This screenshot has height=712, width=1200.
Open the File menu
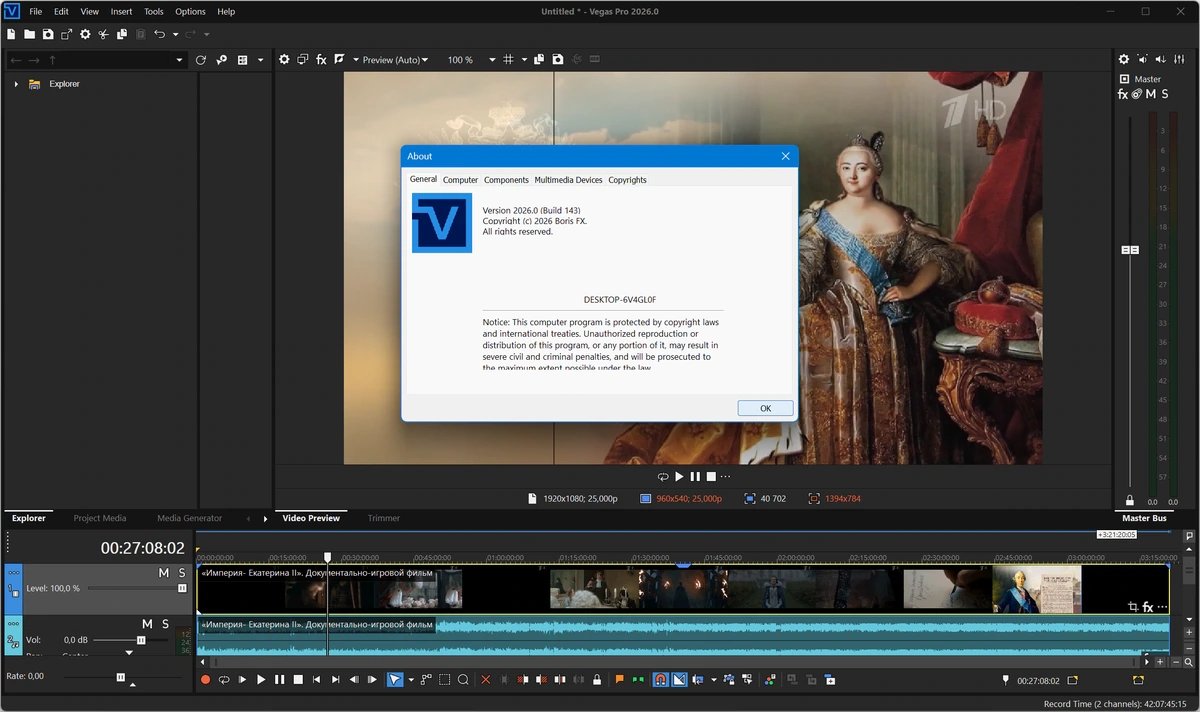click(36, 12)
